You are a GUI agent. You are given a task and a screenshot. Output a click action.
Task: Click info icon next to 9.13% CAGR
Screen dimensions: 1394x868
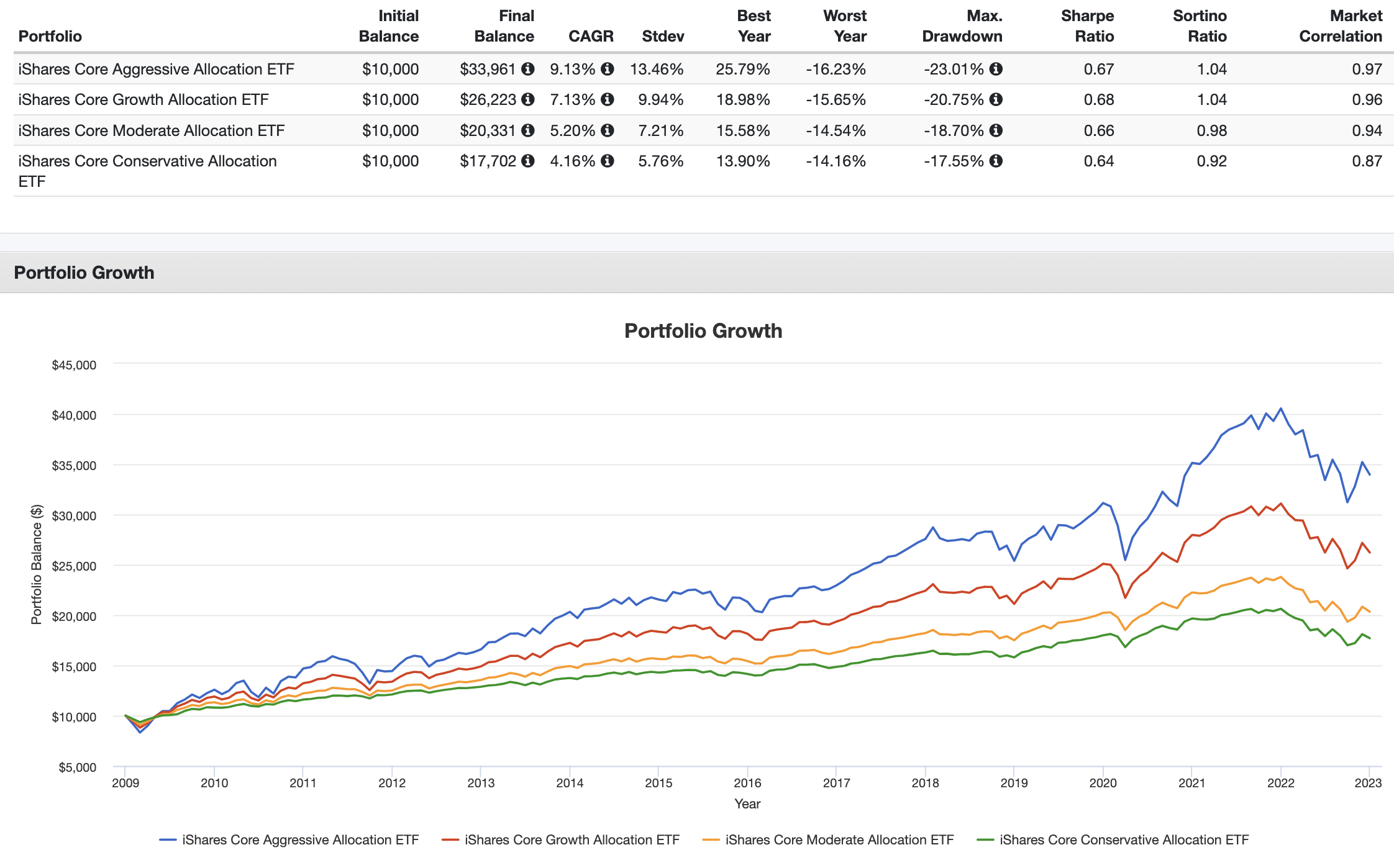point(608,69)
